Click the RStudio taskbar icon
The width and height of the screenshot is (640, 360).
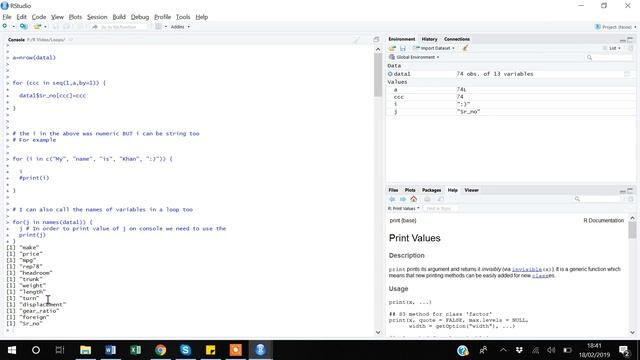[260, 350]
